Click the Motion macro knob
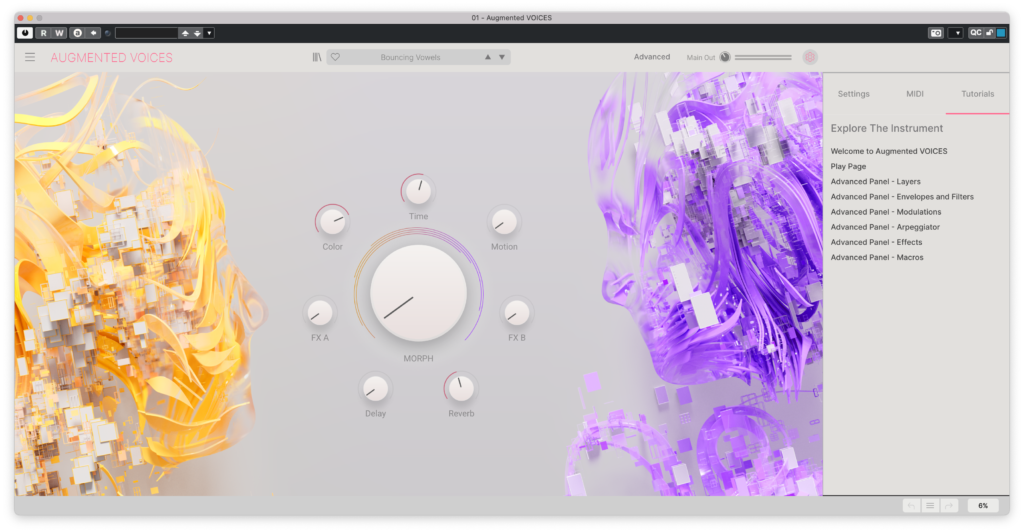Viewport: 1024px width, 532px height. click(x=504, y=222)
